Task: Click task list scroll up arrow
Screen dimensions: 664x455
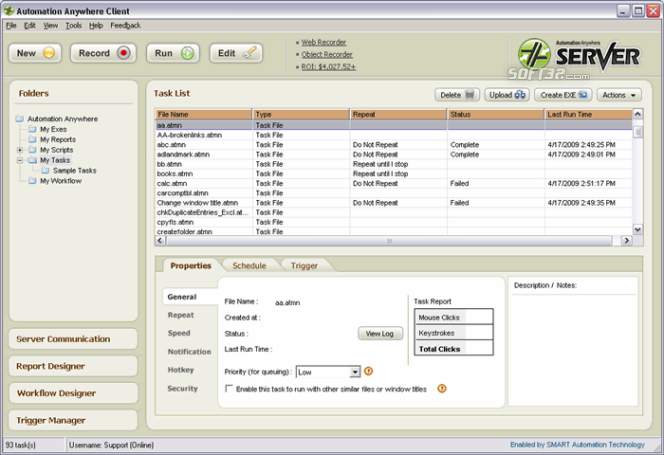Action: click(638, 114)
